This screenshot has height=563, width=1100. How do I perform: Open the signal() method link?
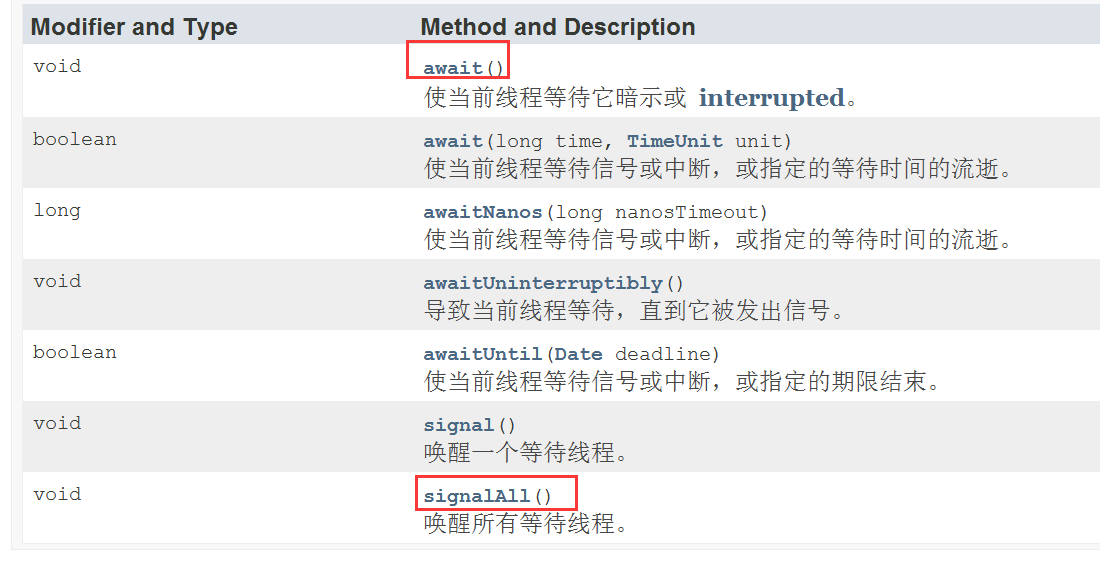point(459,425)
